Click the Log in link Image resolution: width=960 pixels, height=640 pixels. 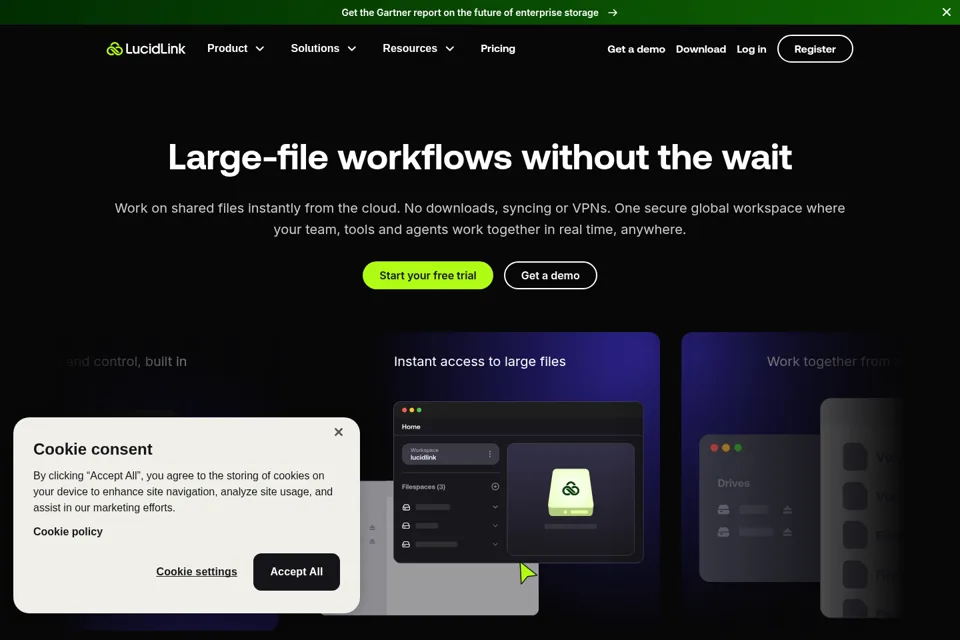click(751, 49)
